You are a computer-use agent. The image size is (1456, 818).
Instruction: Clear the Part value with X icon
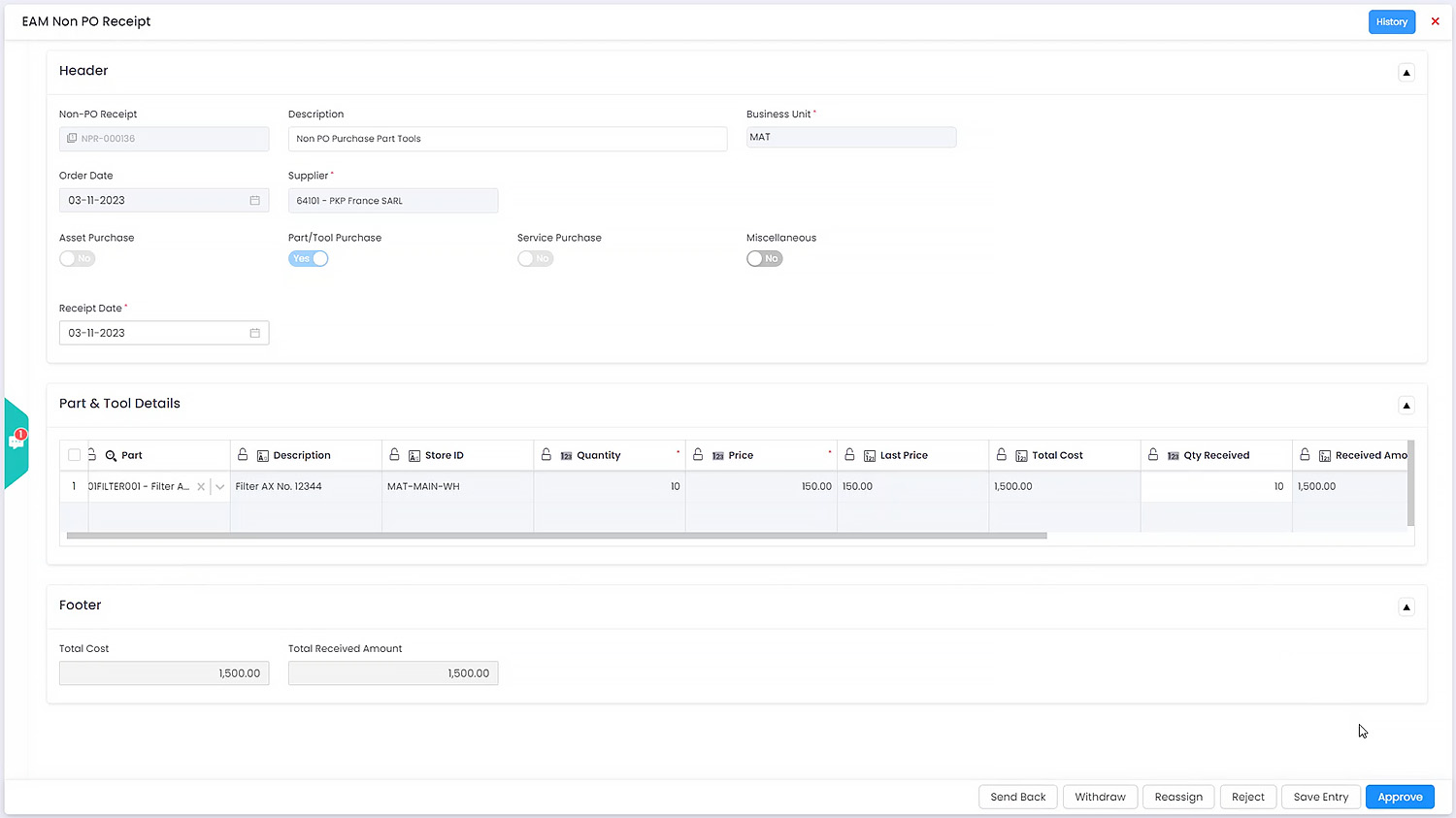tap(201, 487)
